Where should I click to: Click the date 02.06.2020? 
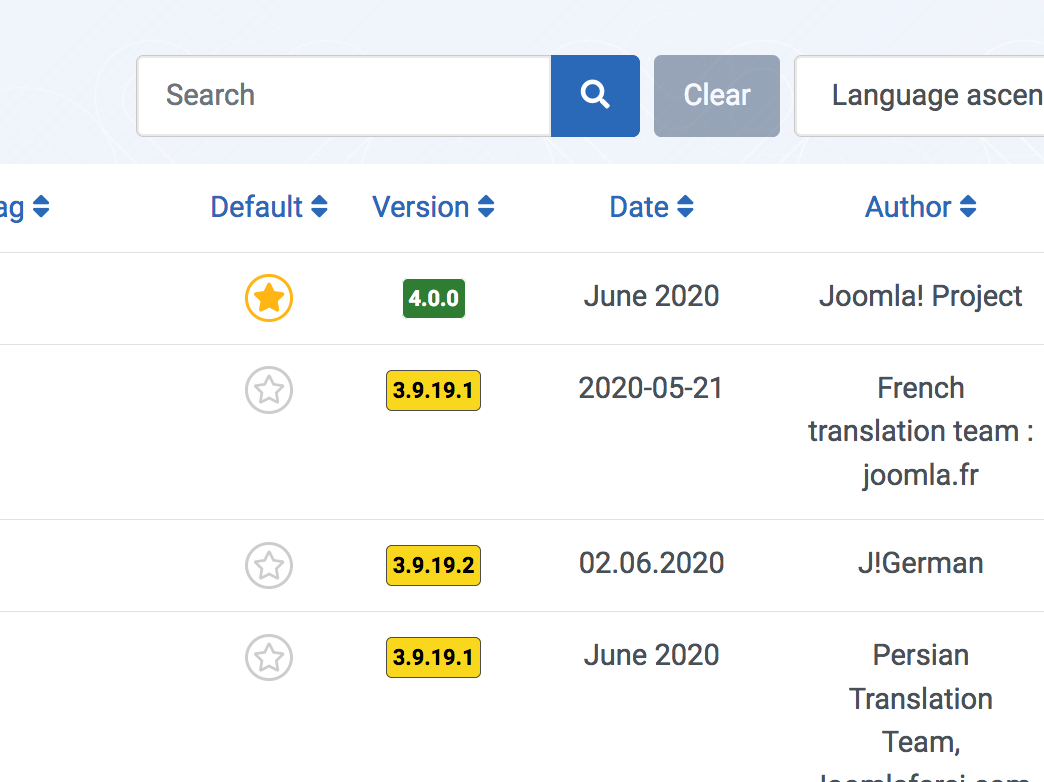pyautogui.click(x=651, y=564)
